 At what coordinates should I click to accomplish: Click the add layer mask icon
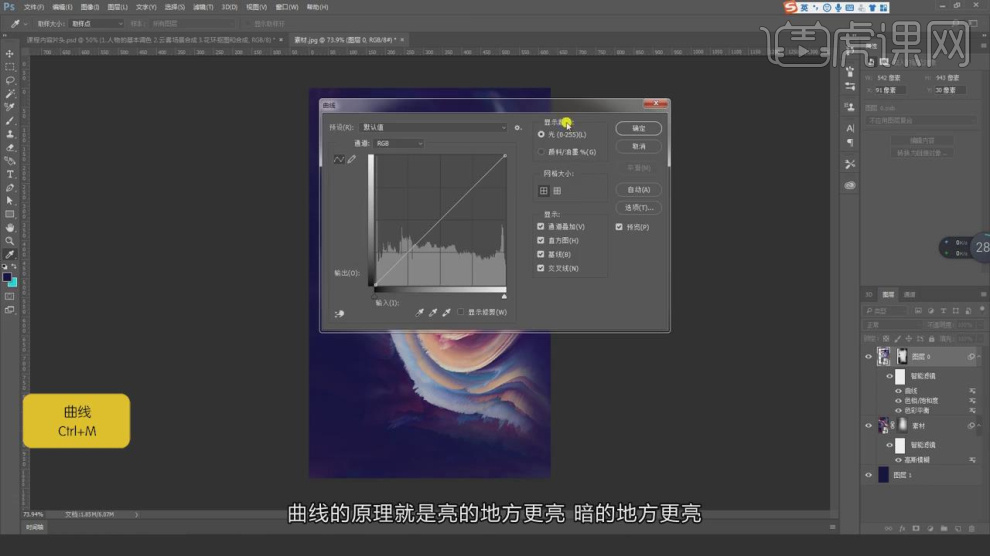click(916, 528)
